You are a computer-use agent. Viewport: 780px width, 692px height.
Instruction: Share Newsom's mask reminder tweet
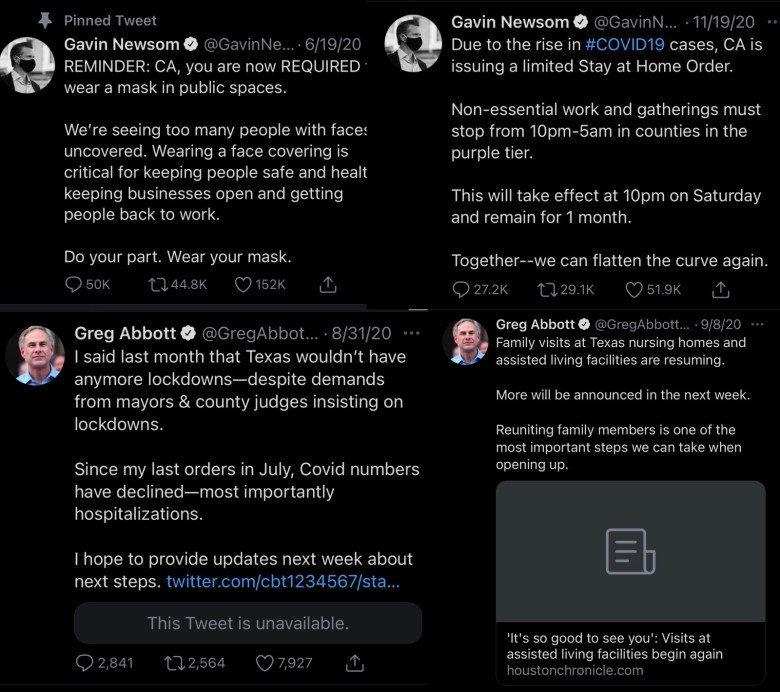click(x=327, y=285)
